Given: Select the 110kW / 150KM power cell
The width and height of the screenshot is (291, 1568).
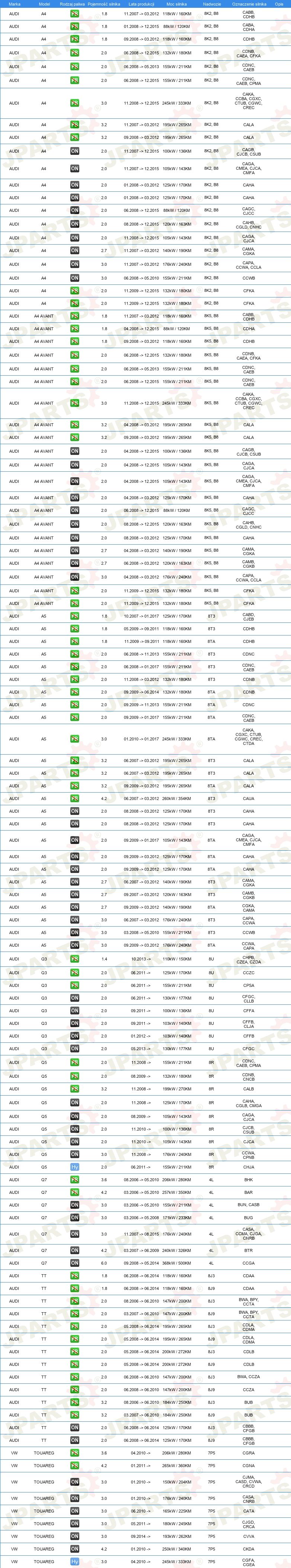Looking at the screenshot, I should (176, 959).
